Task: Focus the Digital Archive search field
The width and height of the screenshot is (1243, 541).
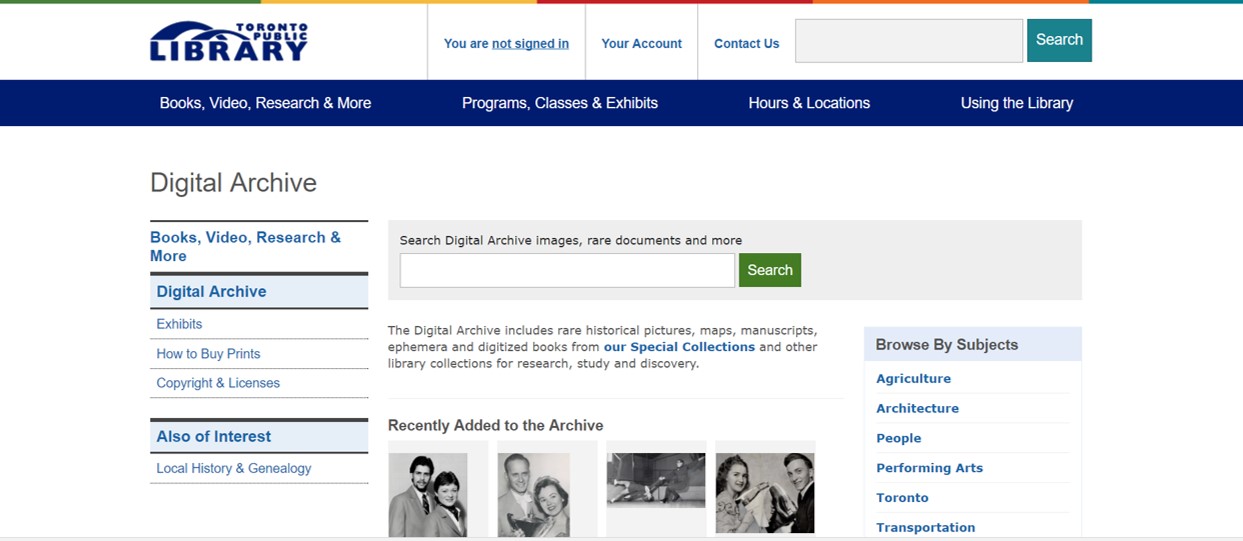Action: [567, 270]
